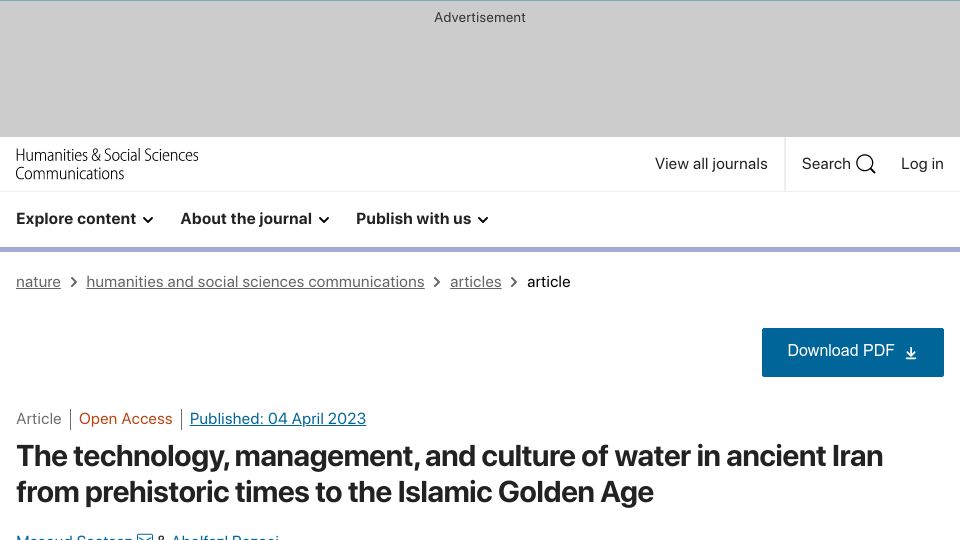Click the Search magnifier icon
Screen dimensions: 960x540
coord(866,164)
